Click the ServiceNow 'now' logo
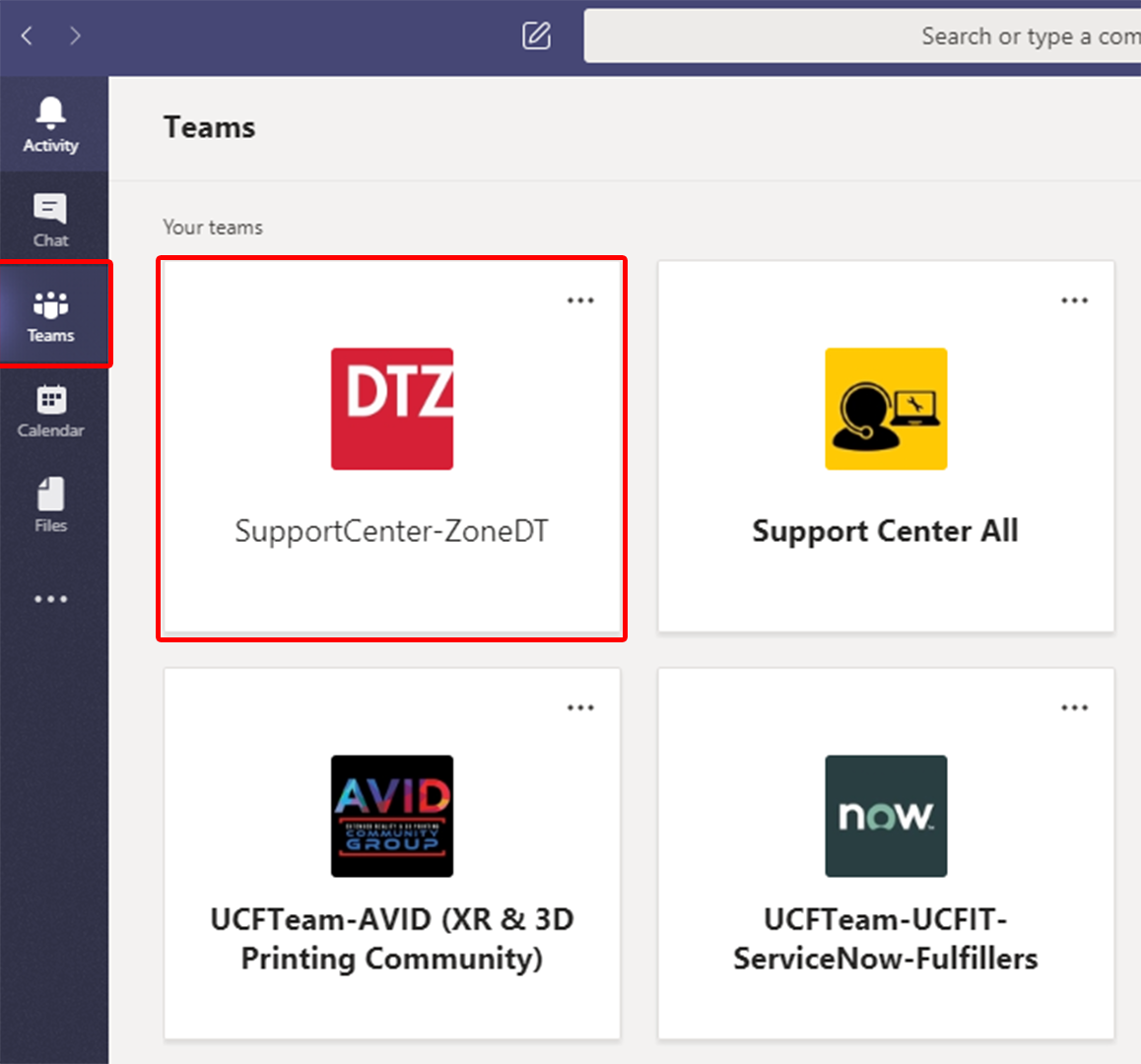The width and height of the screenshot is (1141, 1064). pyautogui.click(x=886, y=816)
